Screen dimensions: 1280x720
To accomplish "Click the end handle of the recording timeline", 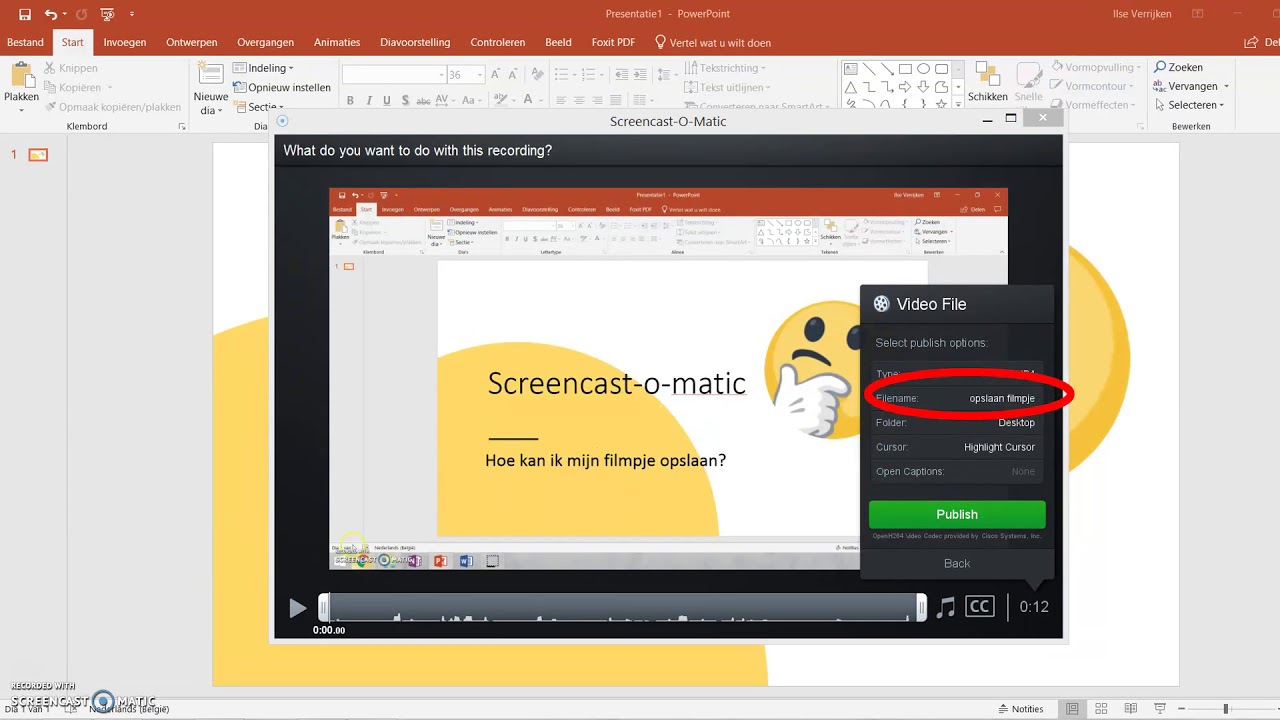I will [921, 607].
